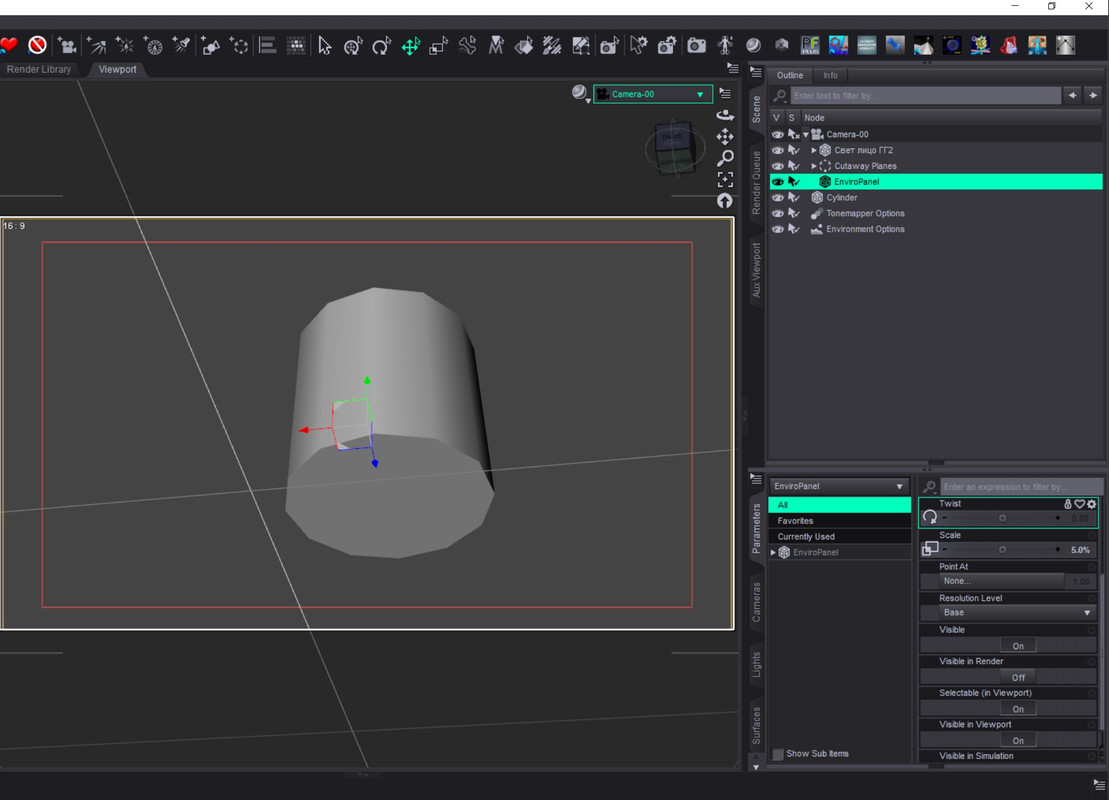Toggle eye visibility for Camera-00 node
Image resolution: width=1109 pixels, height=800 pixels.
pos(777,134)
